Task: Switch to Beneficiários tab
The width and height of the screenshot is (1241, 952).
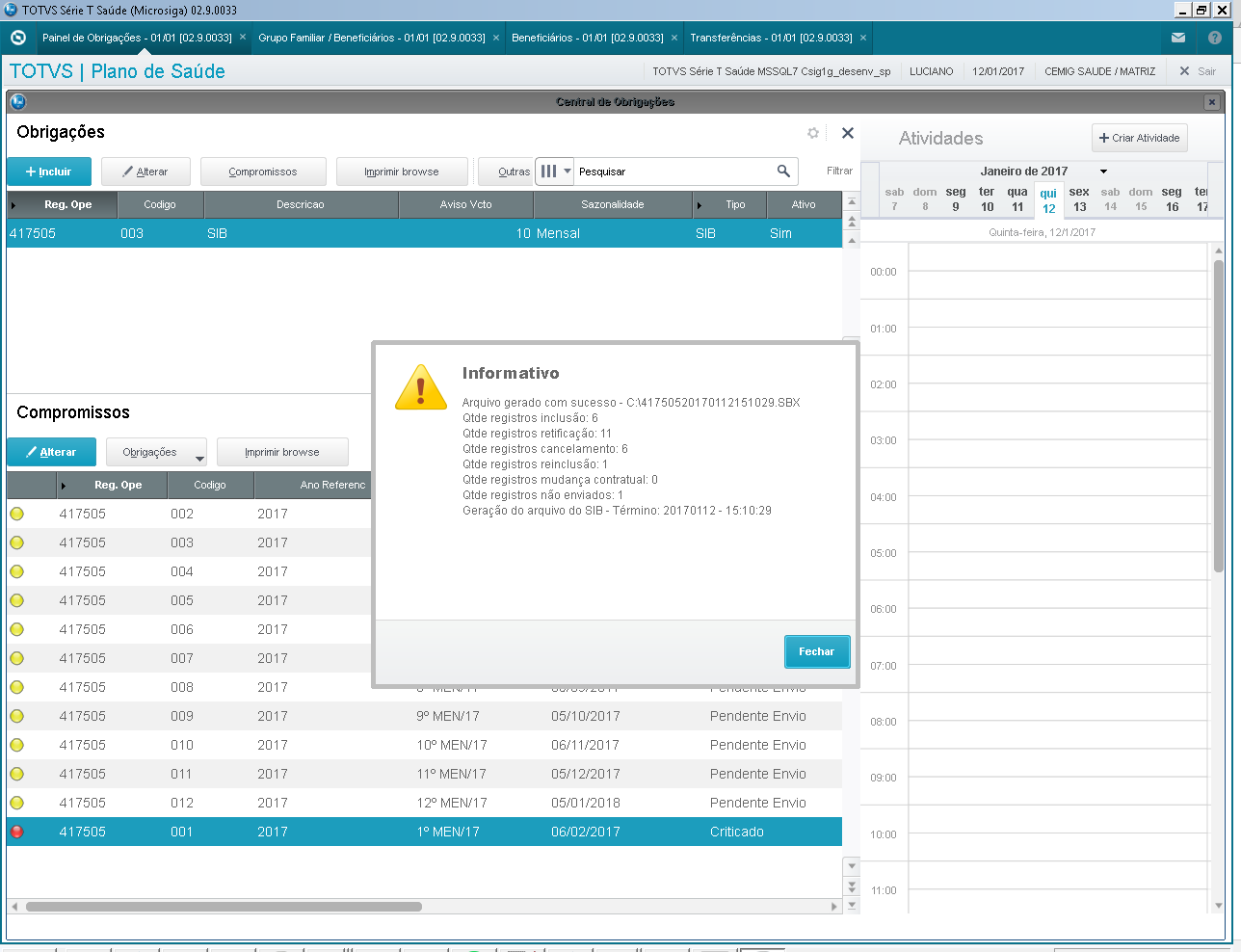Action: (x=588, y=38)
